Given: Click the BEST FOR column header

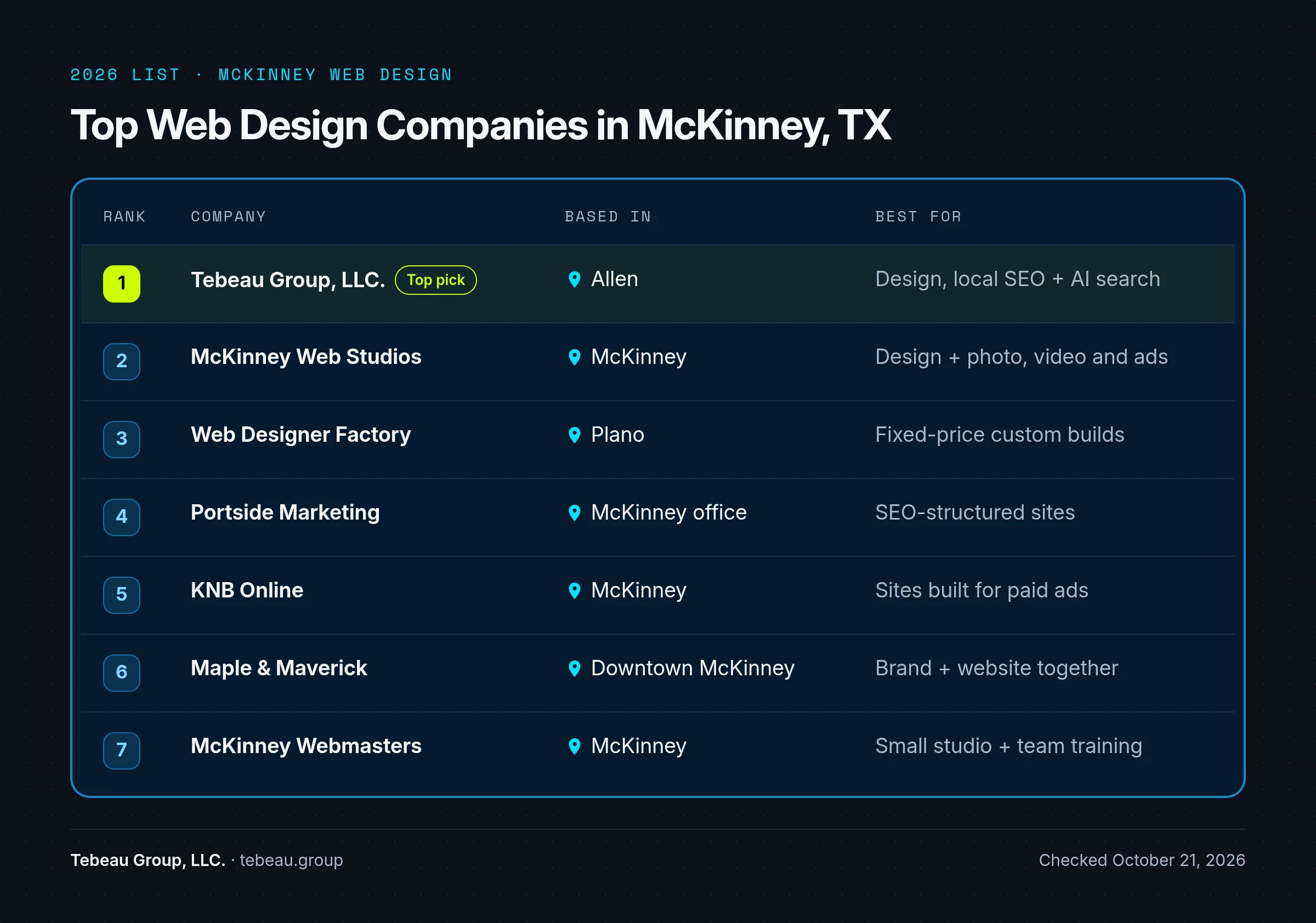Looking at the screenshot, I should coord(918,216).
